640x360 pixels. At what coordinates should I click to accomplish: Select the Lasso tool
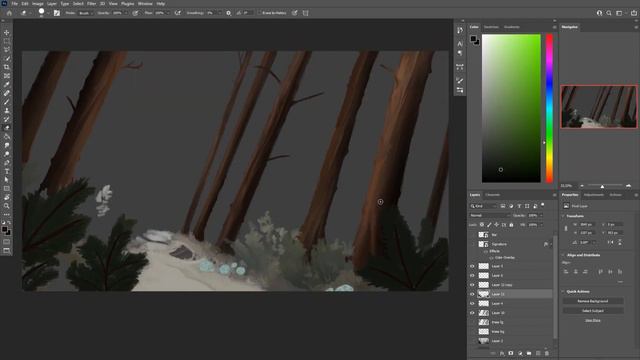(x=7, y=49)
